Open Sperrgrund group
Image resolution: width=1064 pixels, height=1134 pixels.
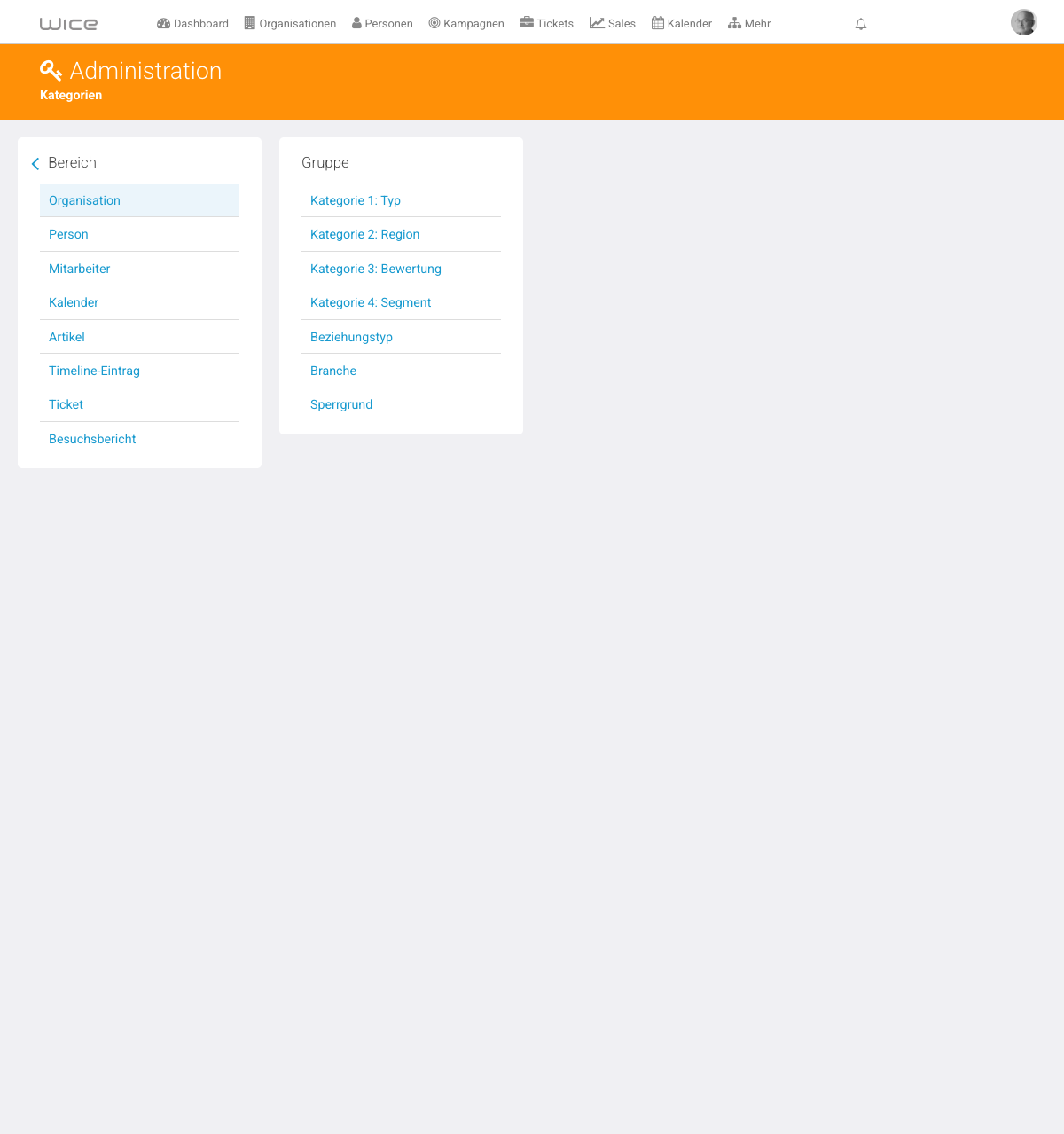click(401, 404)
